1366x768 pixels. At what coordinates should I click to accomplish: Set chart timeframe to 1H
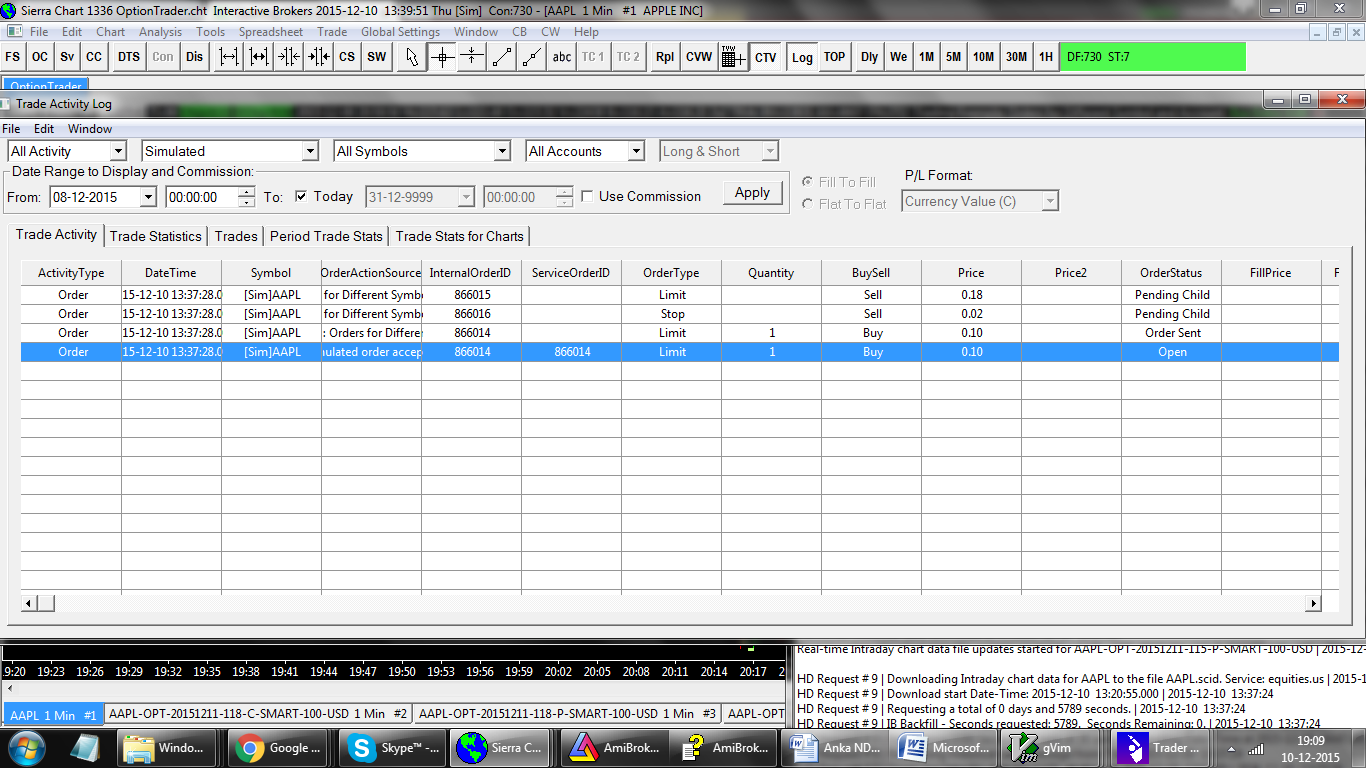pyautogui.click(x=1045, y=57)
